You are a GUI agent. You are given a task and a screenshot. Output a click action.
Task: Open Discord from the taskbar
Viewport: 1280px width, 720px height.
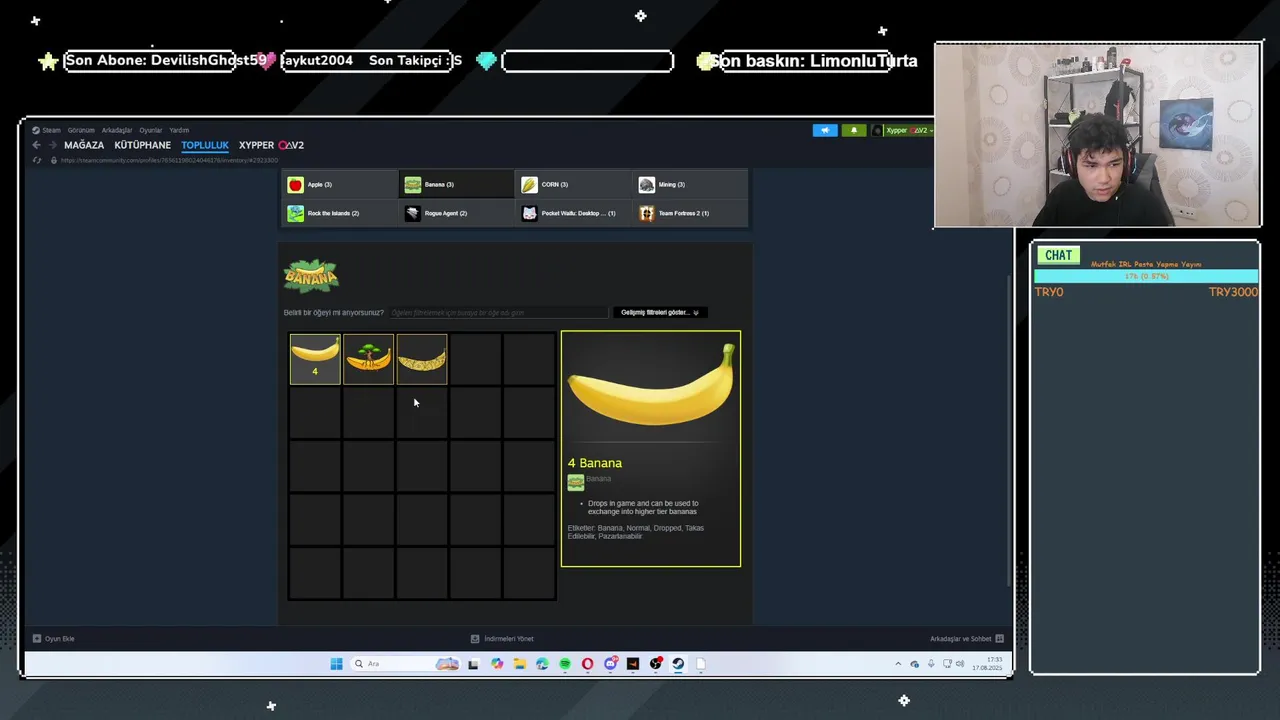coord(610,664)
